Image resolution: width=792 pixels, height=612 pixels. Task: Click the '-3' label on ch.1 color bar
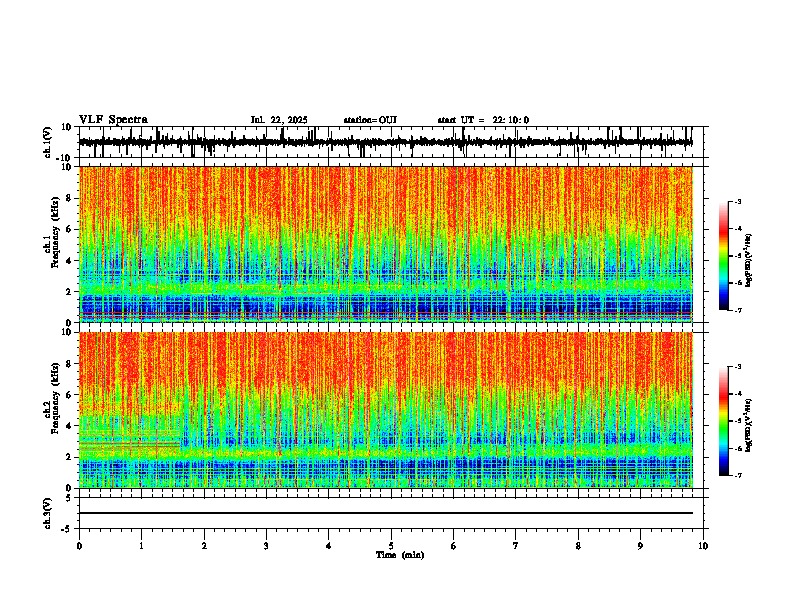click(x=738, y=202)
